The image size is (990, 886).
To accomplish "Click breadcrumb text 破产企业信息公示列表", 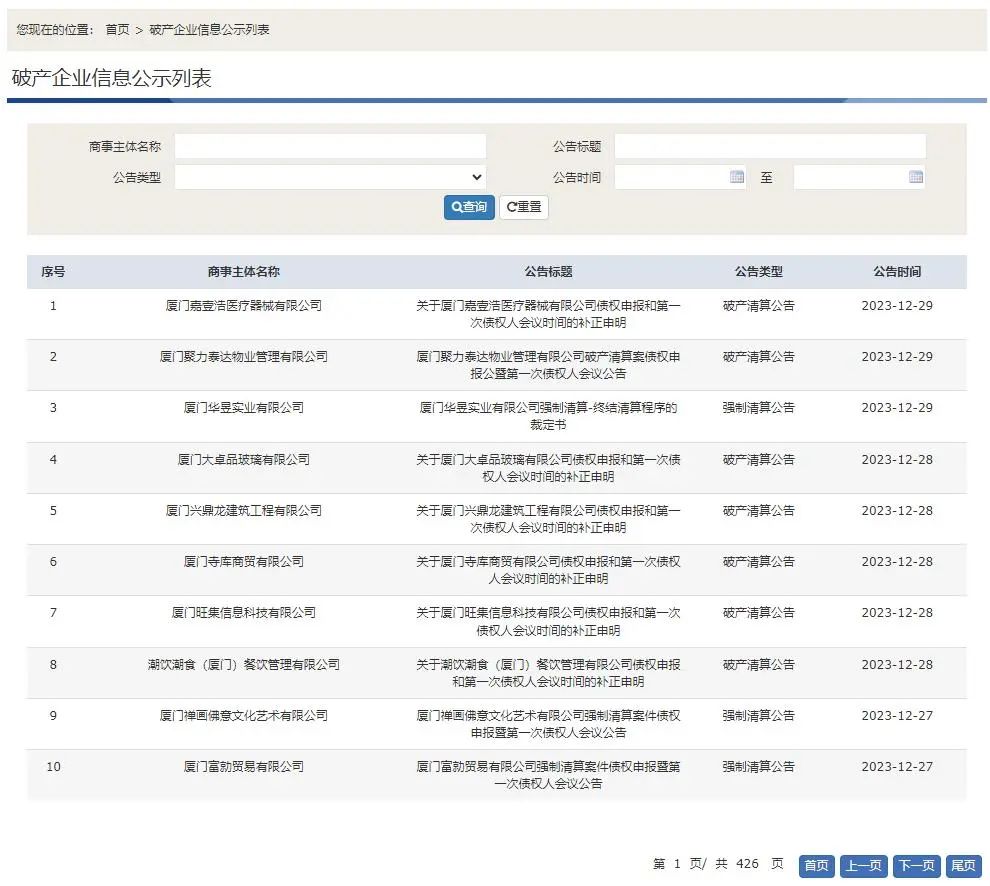I will [210, 30].
